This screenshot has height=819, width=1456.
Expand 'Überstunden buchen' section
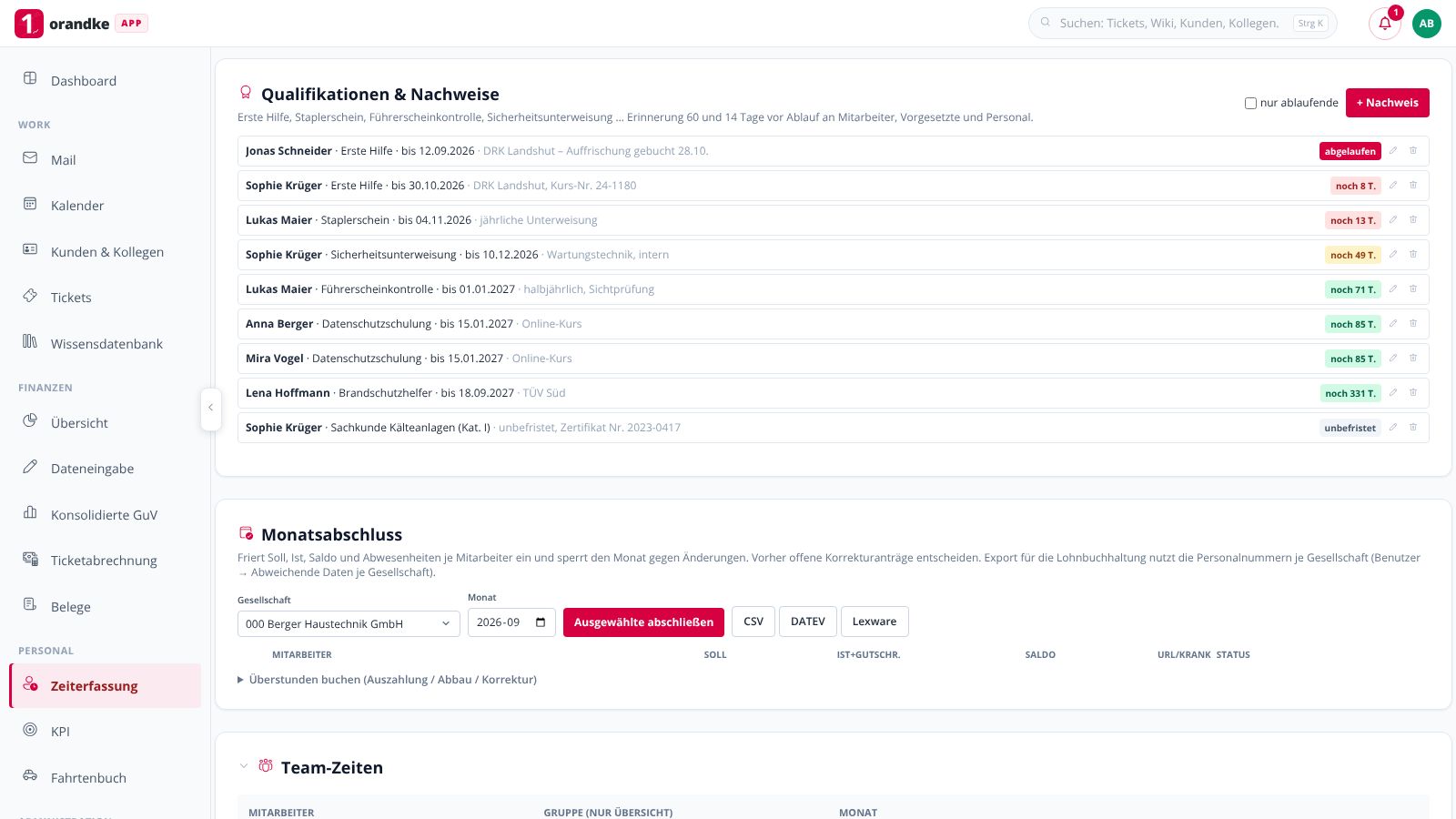(388, 680)
